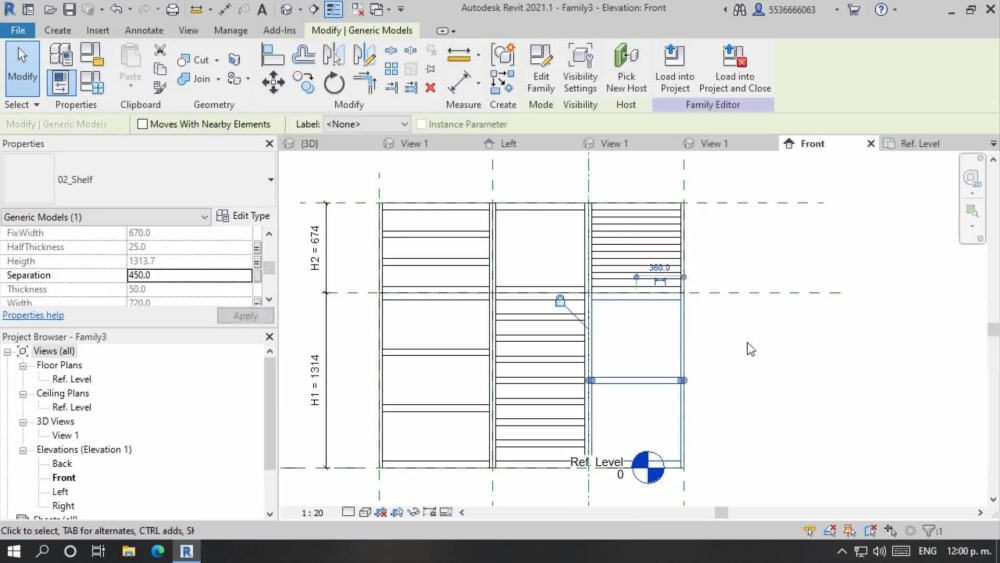
Task: Toggle Select Elements by Face icon
Action: coord(871,530)
